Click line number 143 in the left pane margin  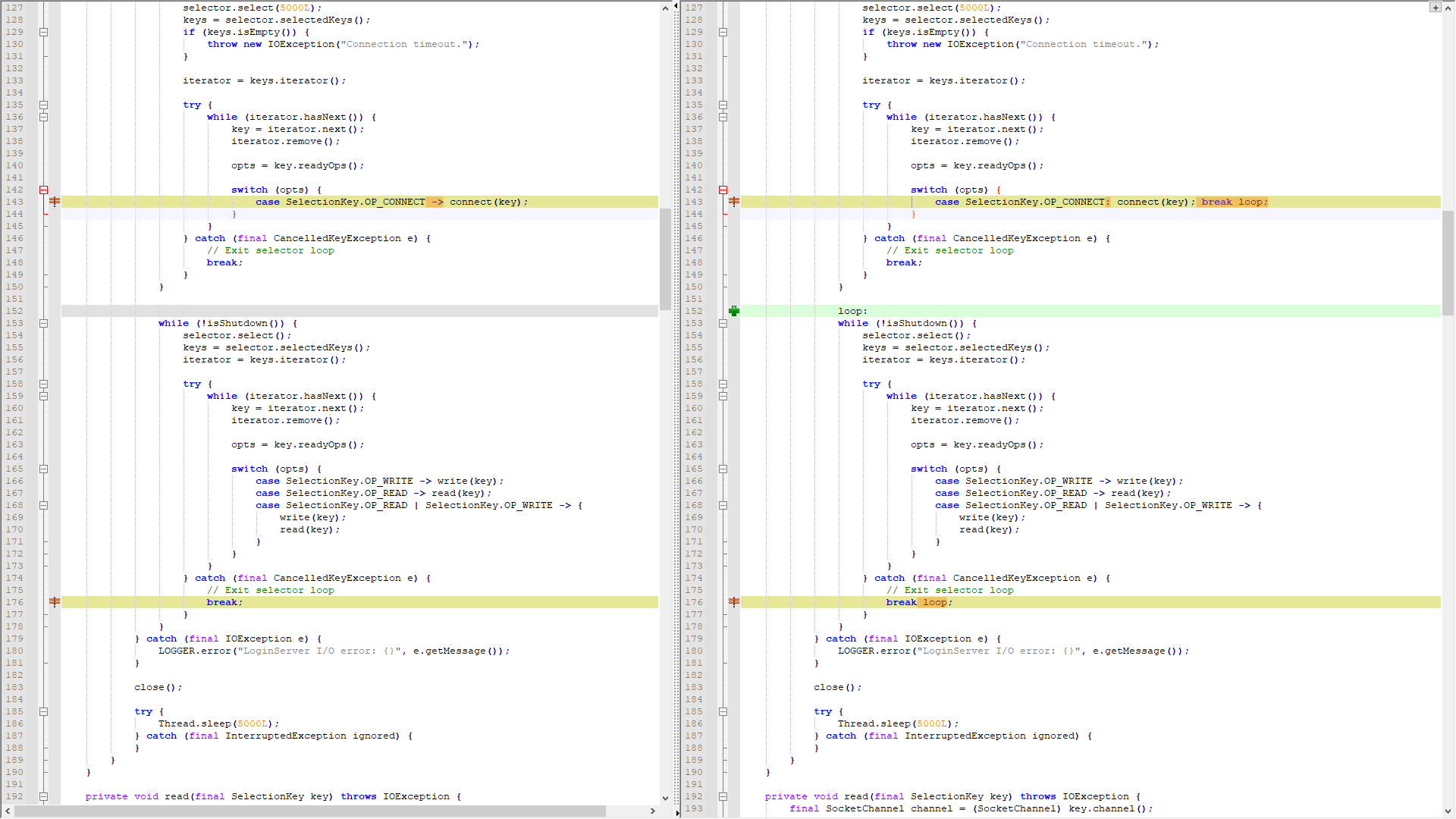coord(14,202)
